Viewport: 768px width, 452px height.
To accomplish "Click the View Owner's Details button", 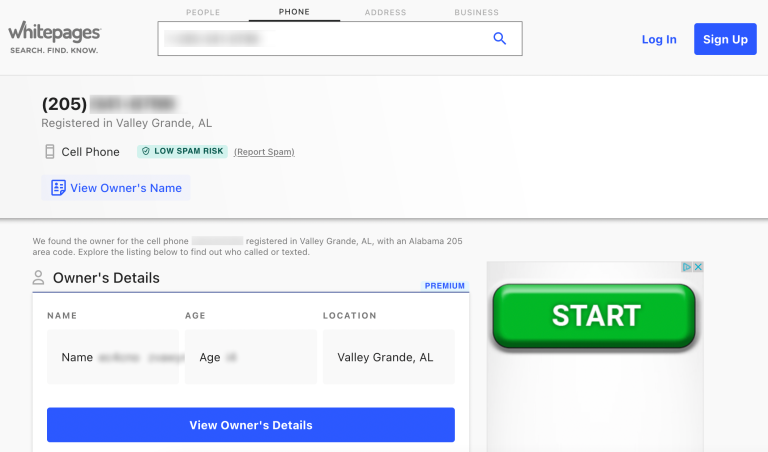I will pyautogui.click(x=251, y=425).
